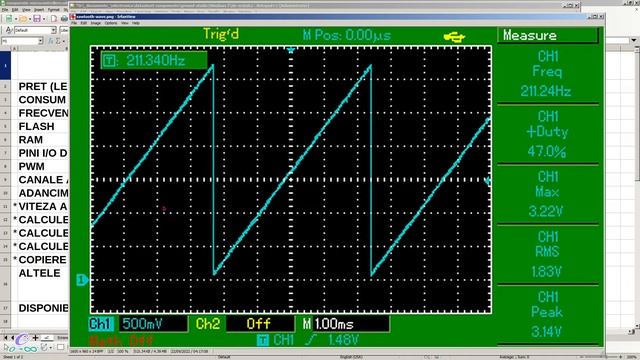Click the channel 1 ground marker on the scope image

(x=82, y=280)
